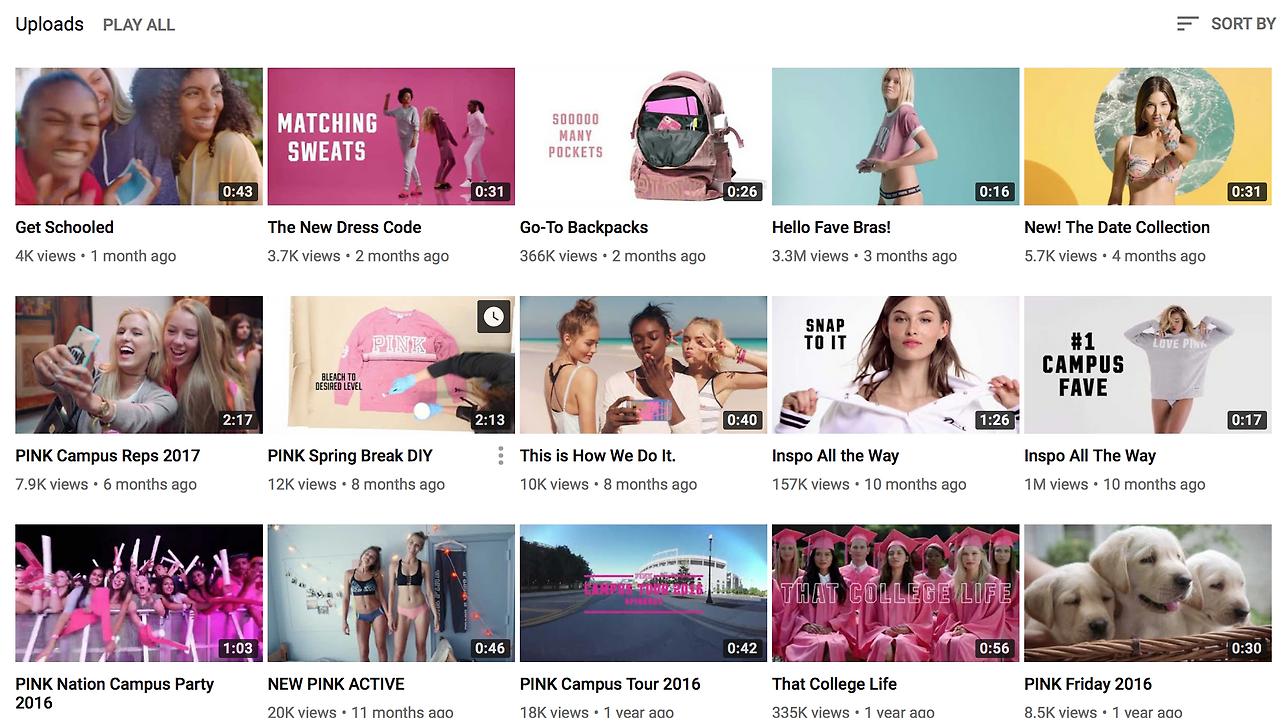Open the beach selfie video thumbnail

coord(643,365)
